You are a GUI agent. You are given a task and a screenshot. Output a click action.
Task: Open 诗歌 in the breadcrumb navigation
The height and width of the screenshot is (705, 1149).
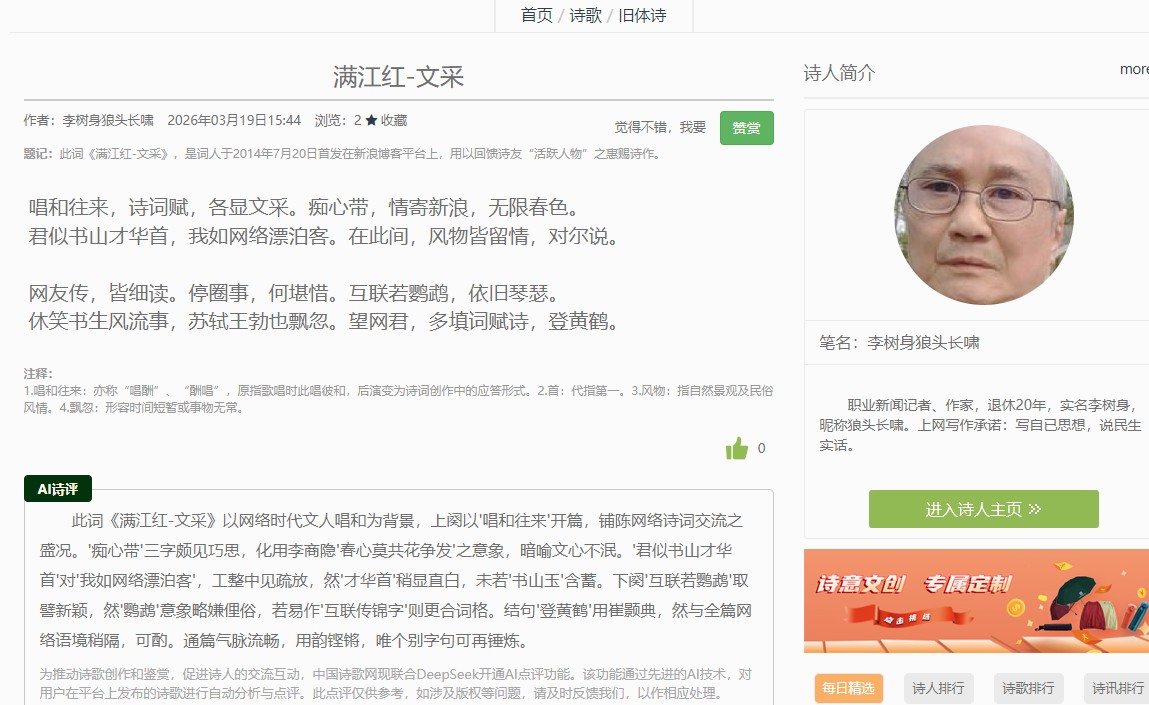pyautogui.click(x=585, y=15)
